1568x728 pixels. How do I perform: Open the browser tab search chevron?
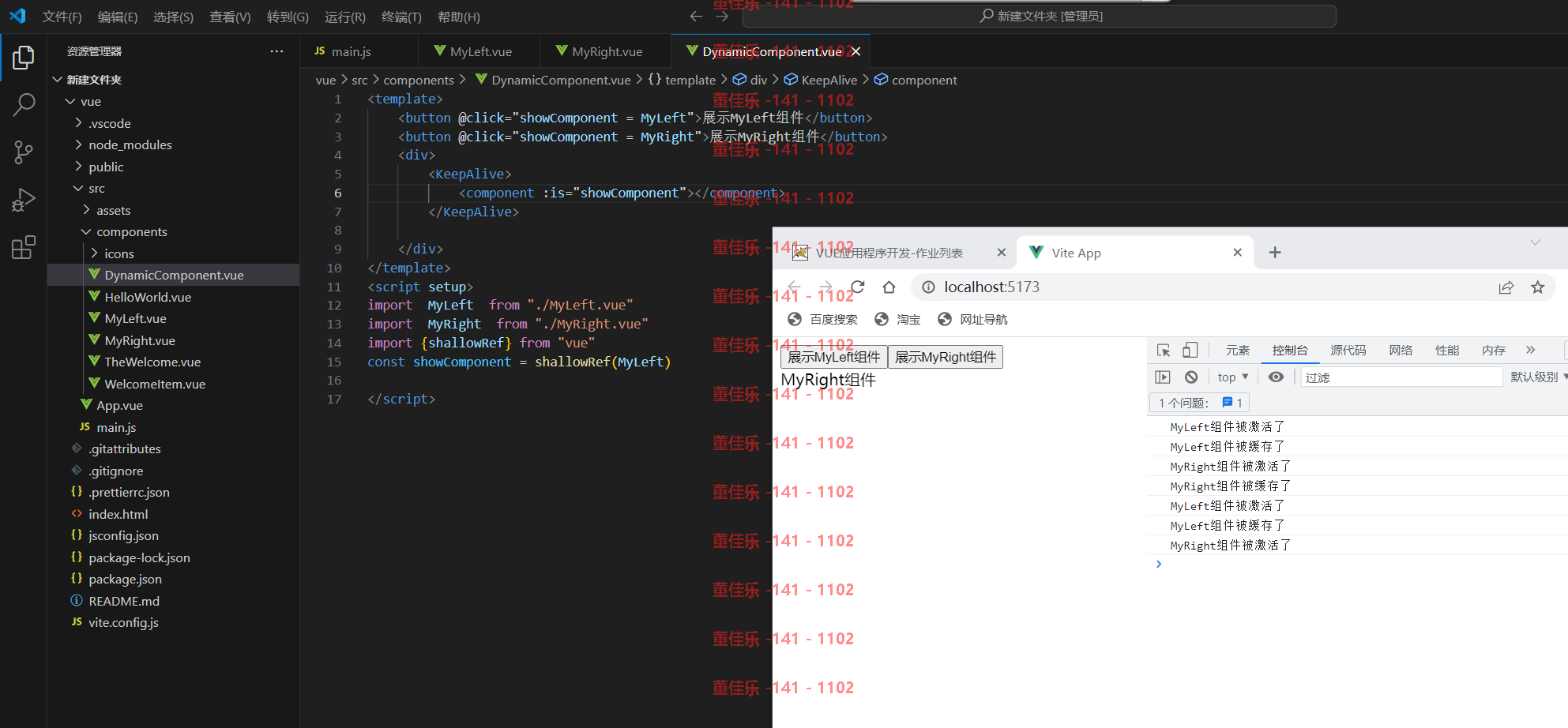[x=1536, y=242]
